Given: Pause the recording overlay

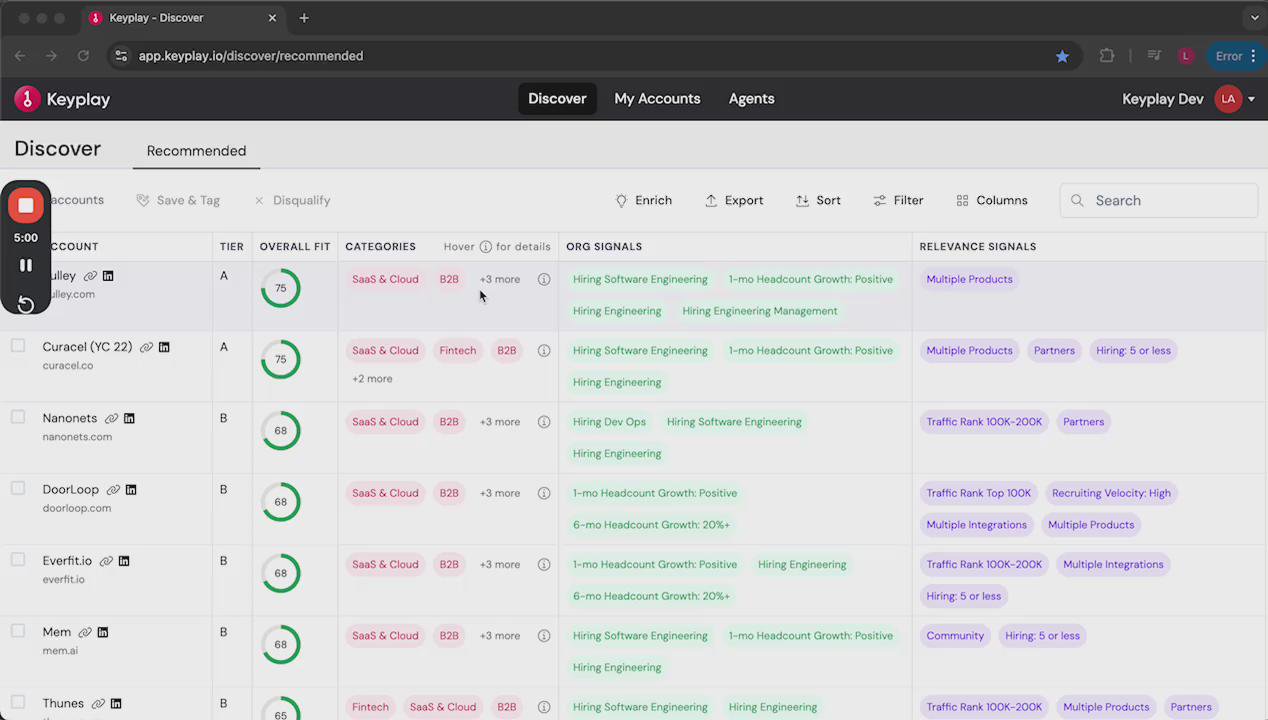Looking at the screenshot, I should pyautogui.click(x=26, y=265).
